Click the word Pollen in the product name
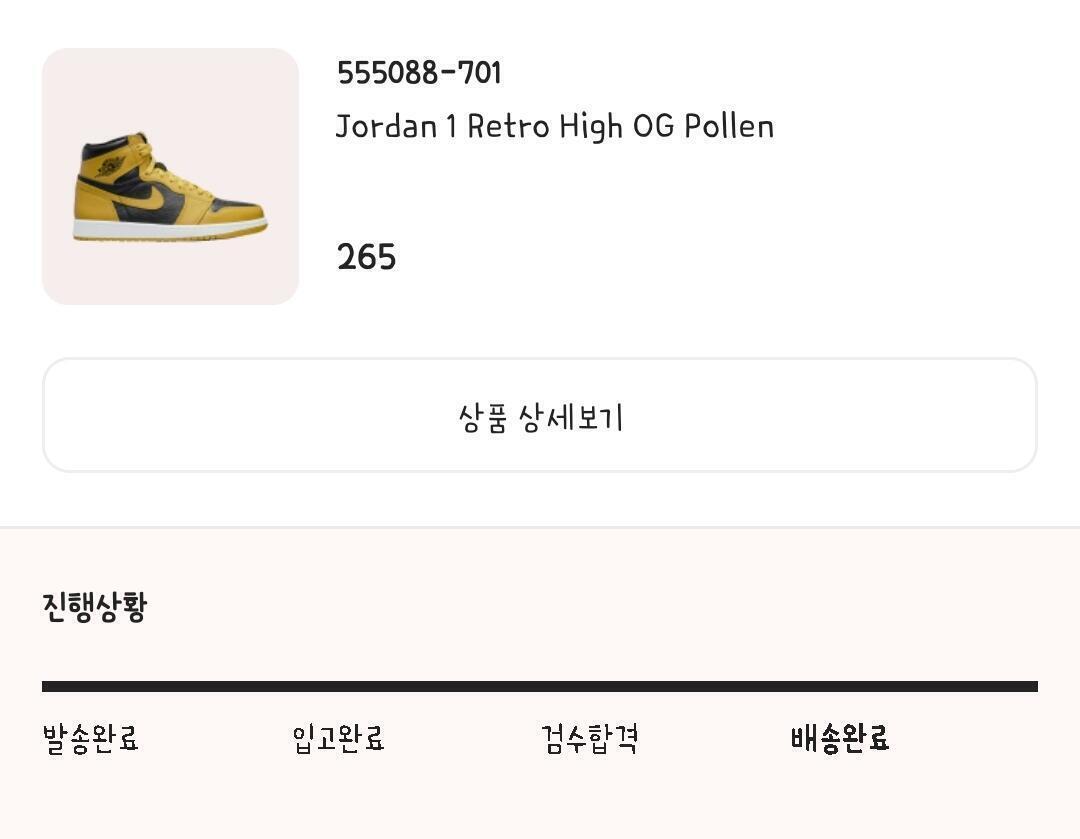The width and height of the screenshot is (1080, 839). point(729,127)
